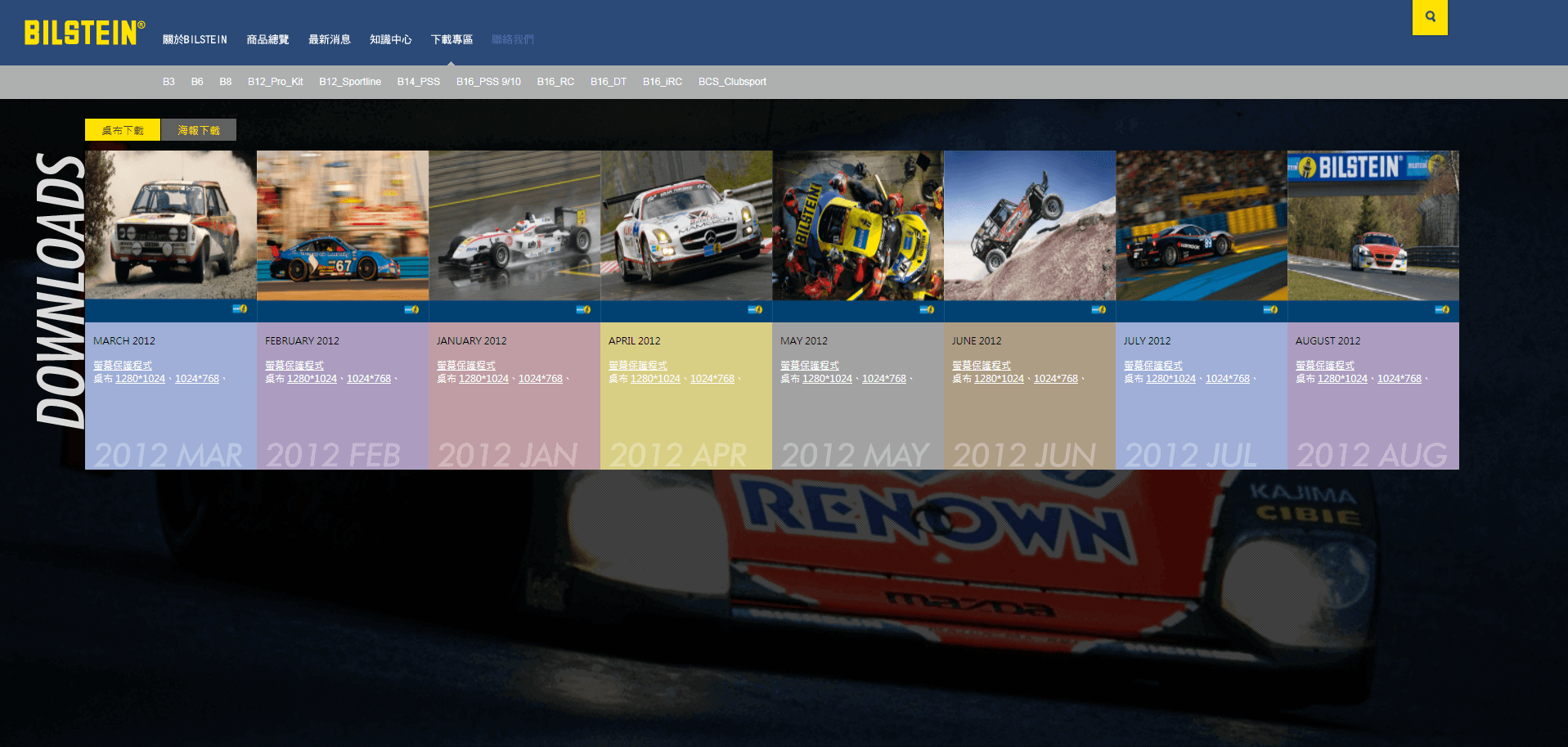Select B3 in product submenu

pos(168,82)
